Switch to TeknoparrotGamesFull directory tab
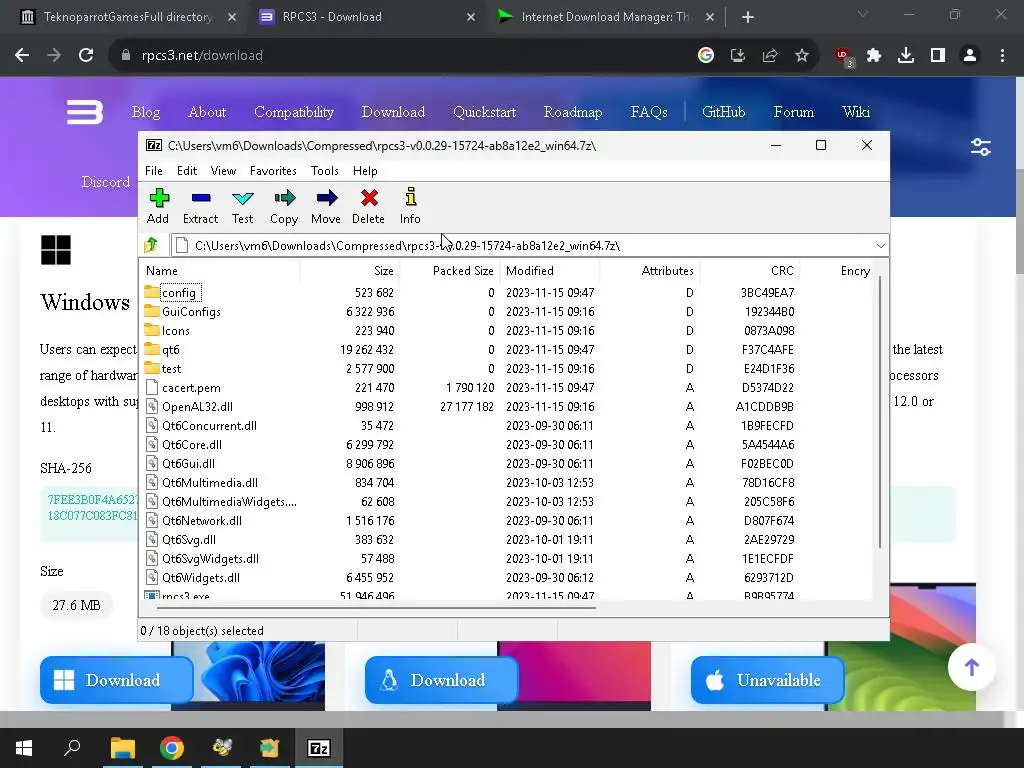 point(128,17)
